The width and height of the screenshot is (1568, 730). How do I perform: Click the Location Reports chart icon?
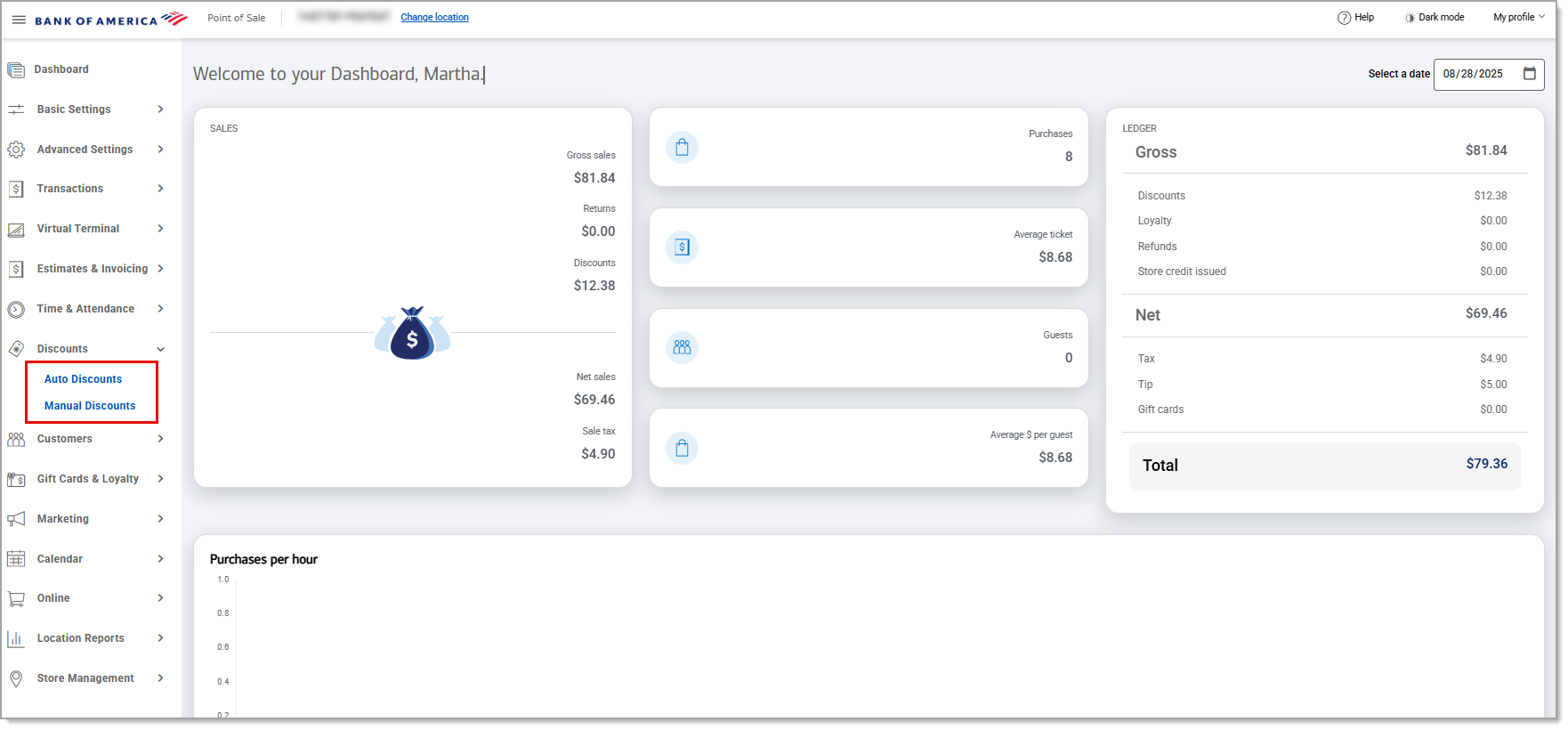point(16,638)
